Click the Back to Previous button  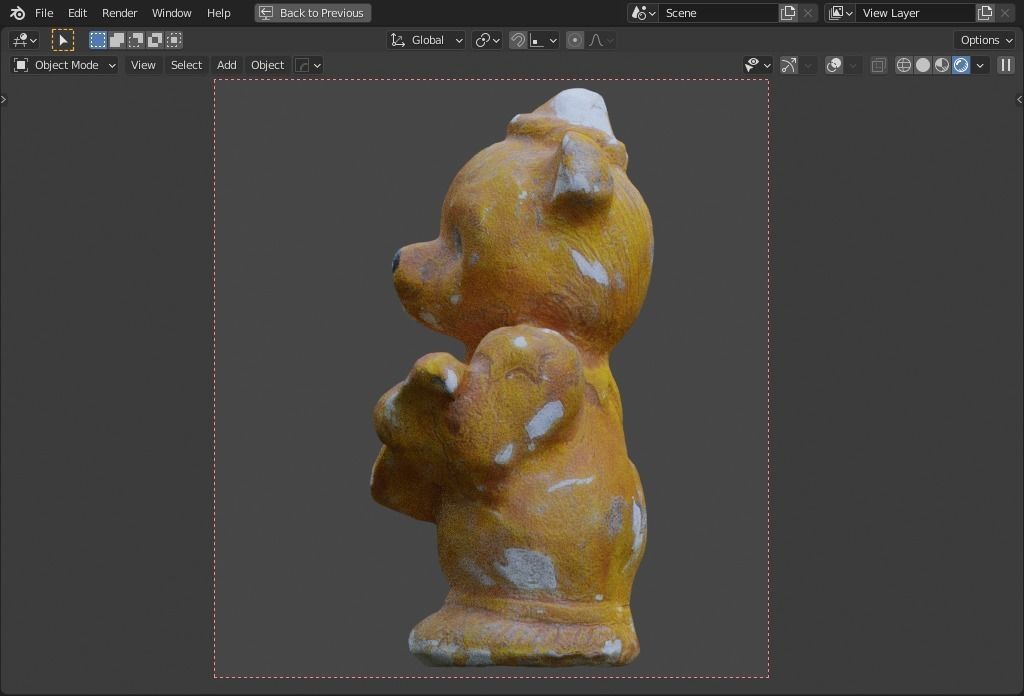pos(312,13)
